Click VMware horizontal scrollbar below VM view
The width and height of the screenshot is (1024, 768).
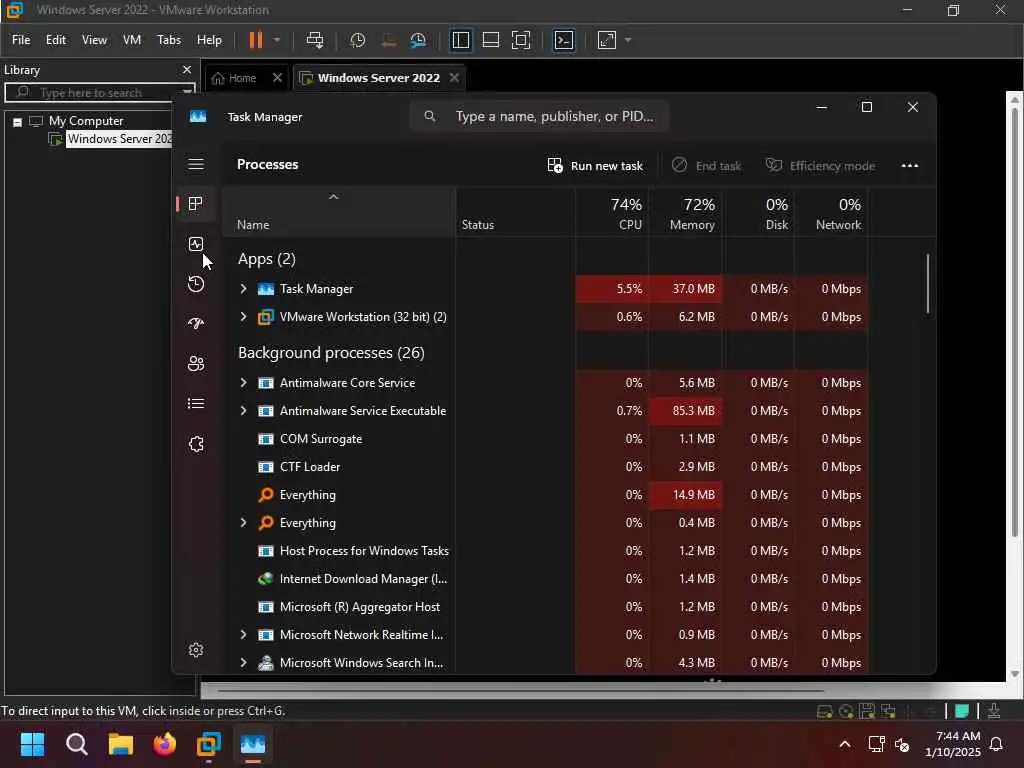pos(520,690)
